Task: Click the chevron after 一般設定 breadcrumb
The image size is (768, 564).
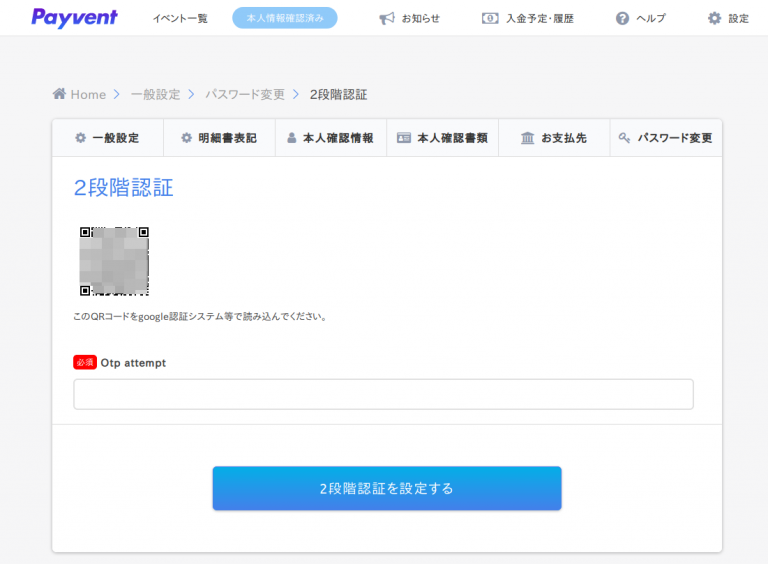Action: (191, 94)
